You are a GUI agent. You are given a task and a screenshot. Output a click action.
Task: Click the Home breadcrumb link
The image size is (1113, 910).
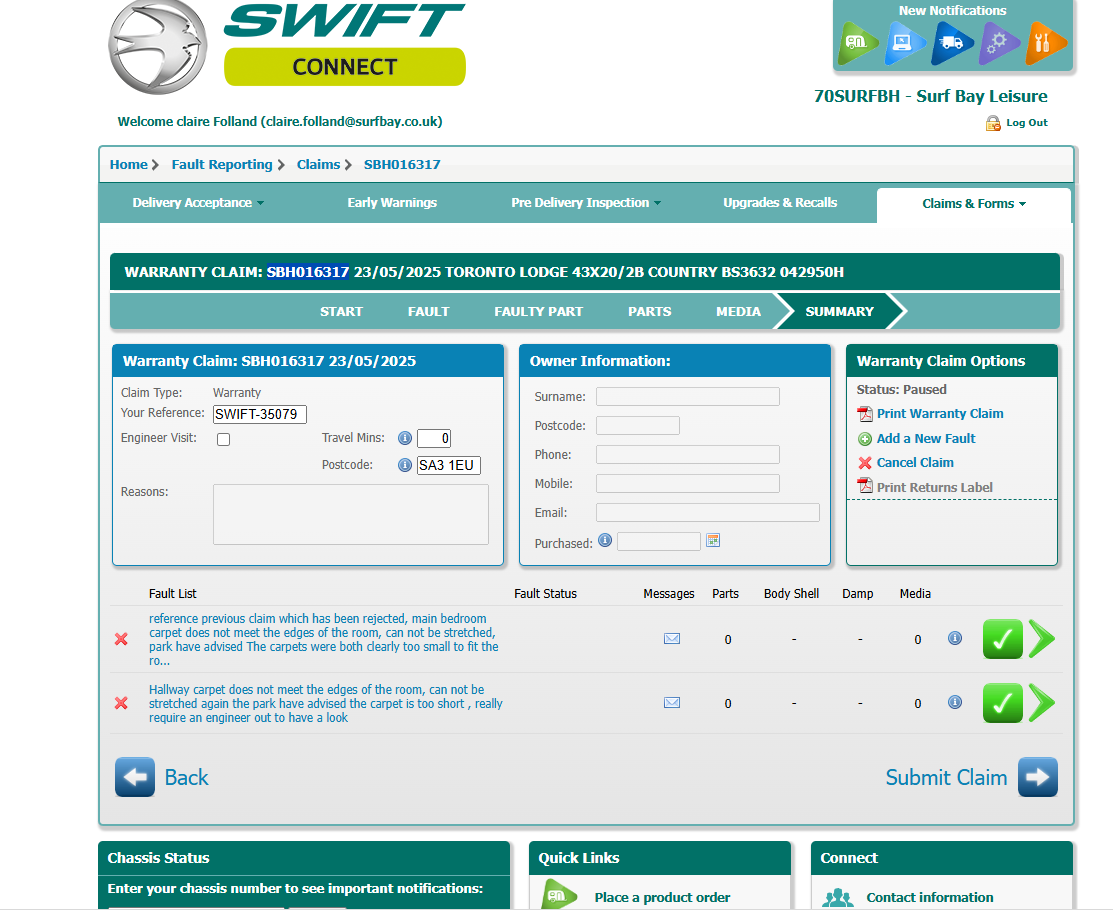coord(128,165)
